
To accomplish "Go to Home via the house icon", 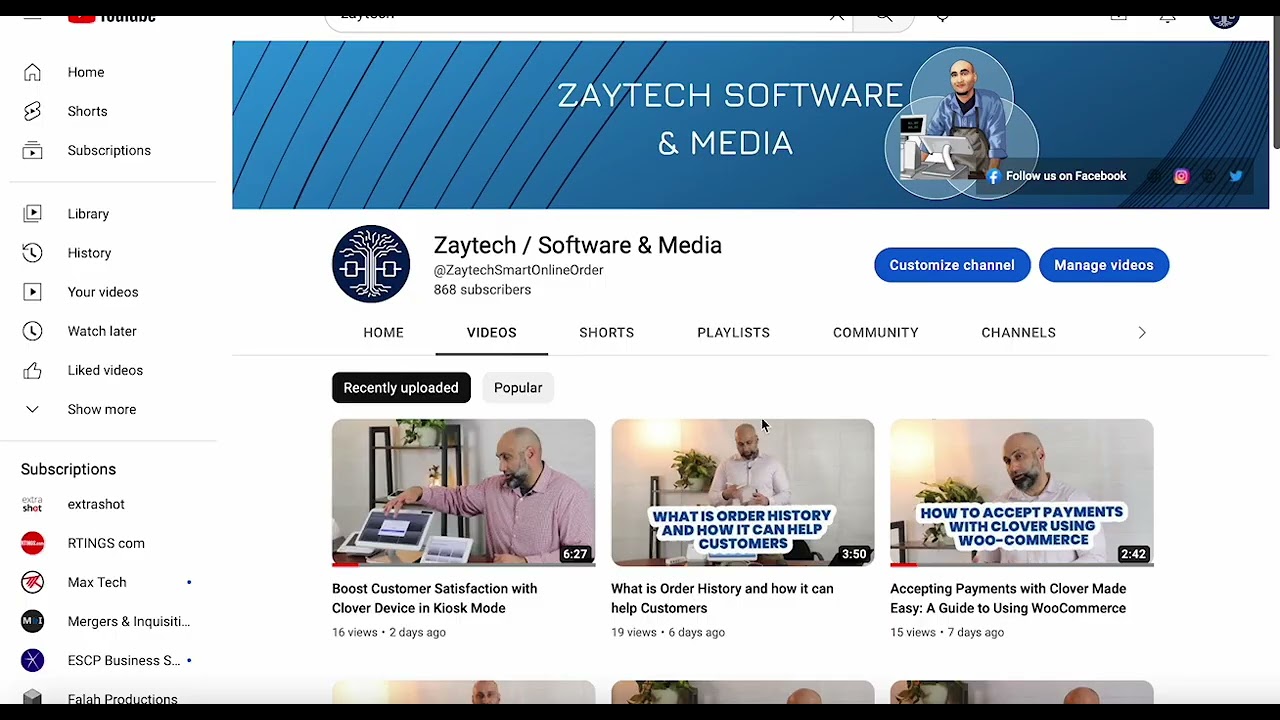I will tap(32, 72).
